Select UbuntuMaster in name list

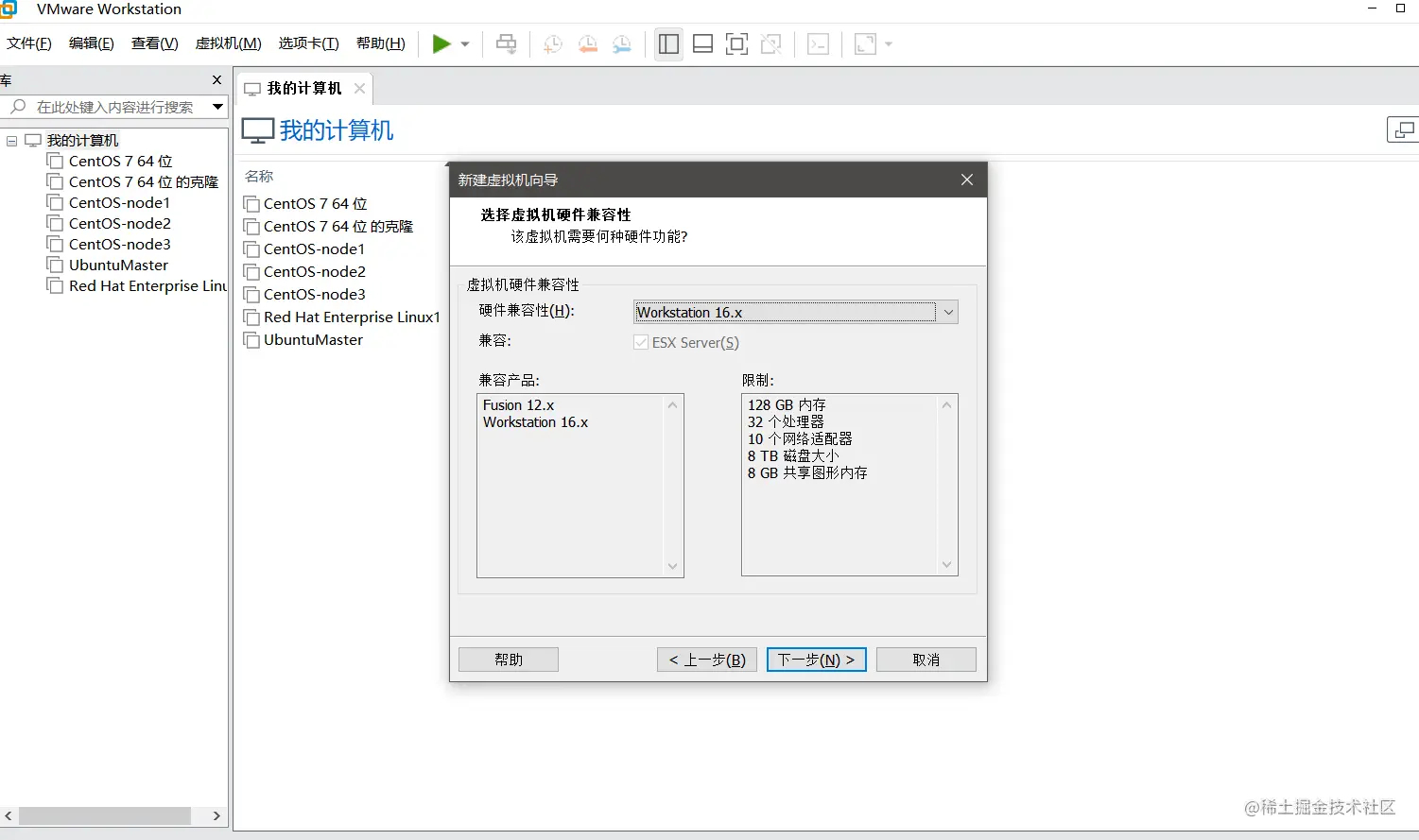coord(313,340)
